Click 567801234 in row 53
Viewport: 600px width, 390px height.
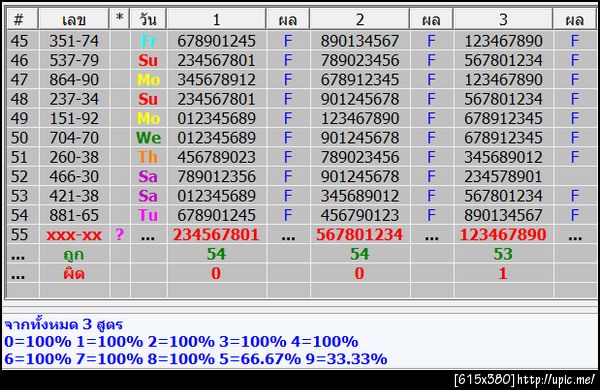503,196
